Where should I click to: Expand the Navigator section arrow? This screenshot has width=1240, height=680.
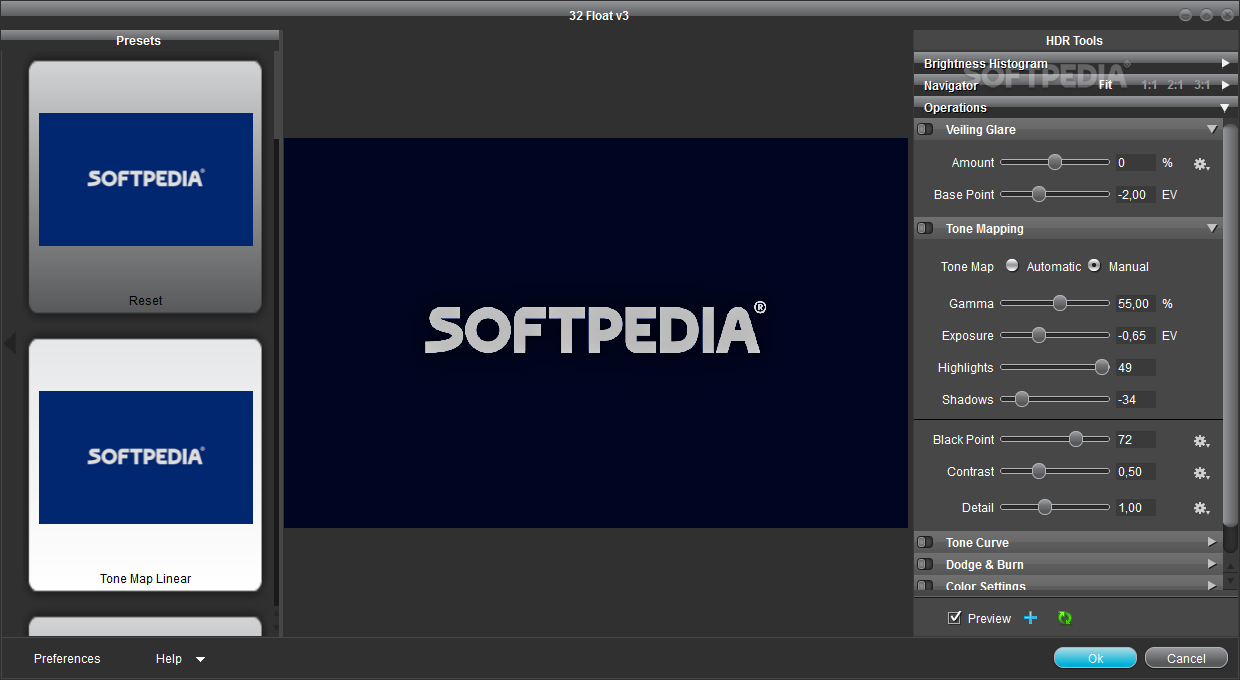coord(1225,85)
